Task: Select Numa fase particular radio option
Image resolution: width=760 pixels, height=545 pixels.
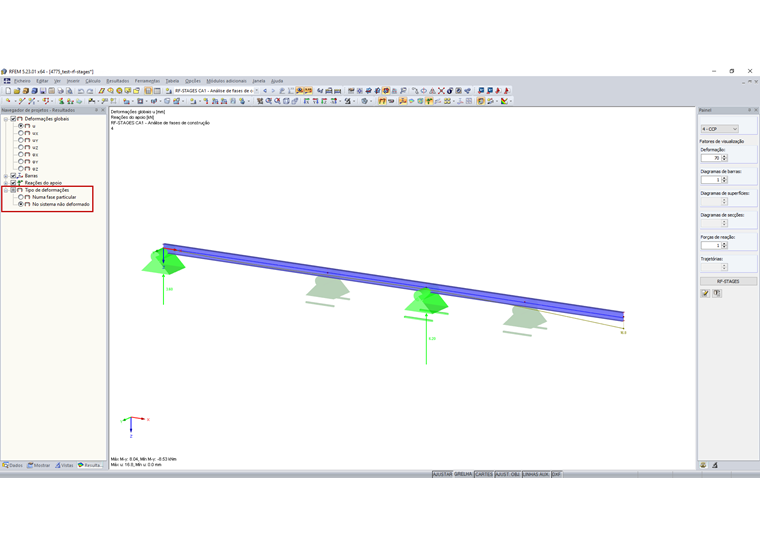Action: (21, 197)
